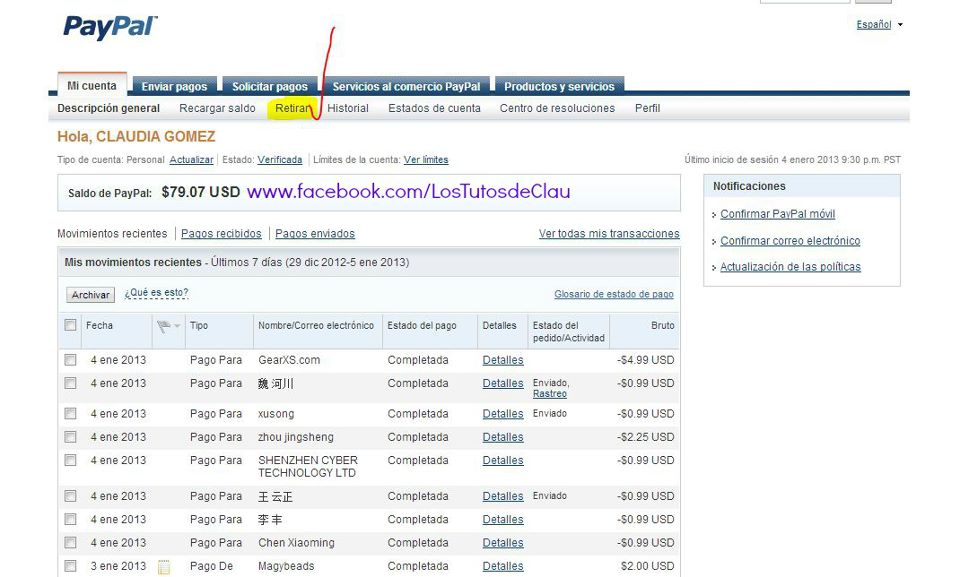
Task: Check the SHENZHEN CYBER TECHNOLOGY row checkbox
Action: point(70,460)
